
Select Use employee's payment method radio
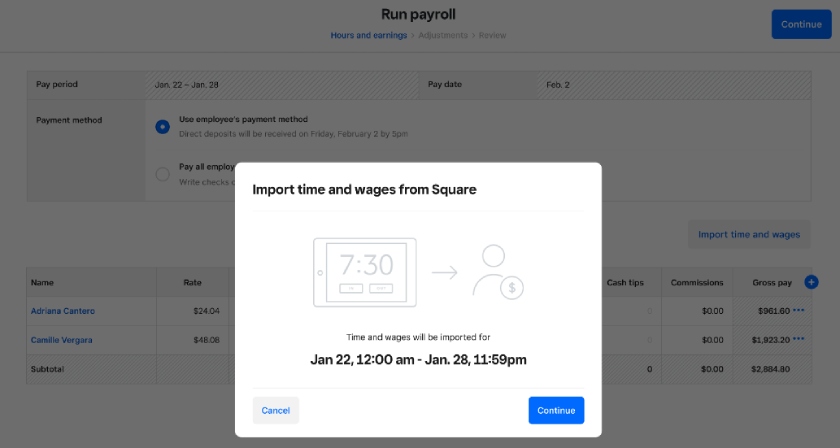(x=162, y=127)
